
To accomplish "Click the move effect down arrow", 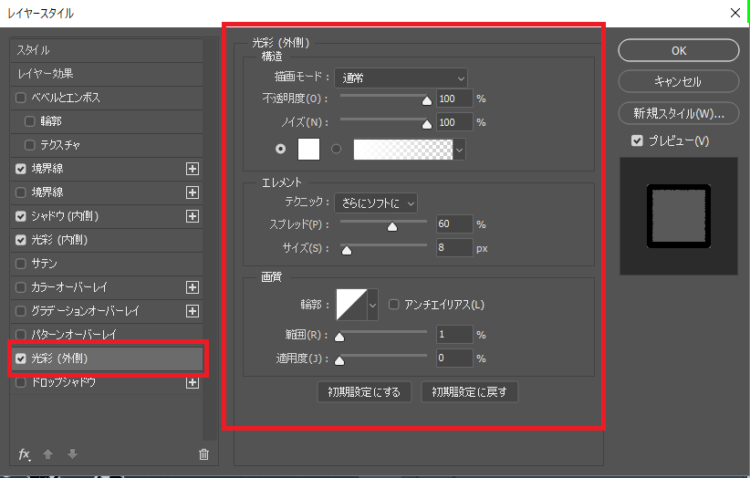I will tap(73, 454).
